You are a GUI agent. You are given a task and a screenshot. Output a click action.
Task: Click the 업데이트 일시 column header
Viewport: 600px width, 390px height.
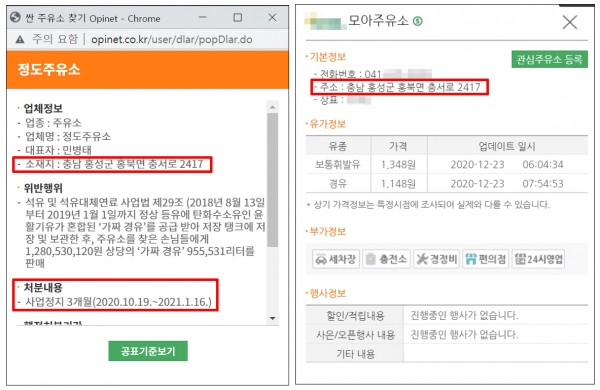pos(507,146)
